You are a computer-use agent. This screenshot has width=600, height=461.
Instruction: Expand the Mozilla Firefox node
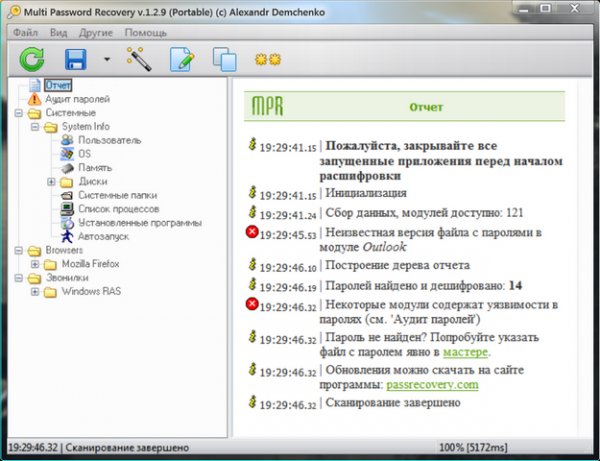(35, 264)
